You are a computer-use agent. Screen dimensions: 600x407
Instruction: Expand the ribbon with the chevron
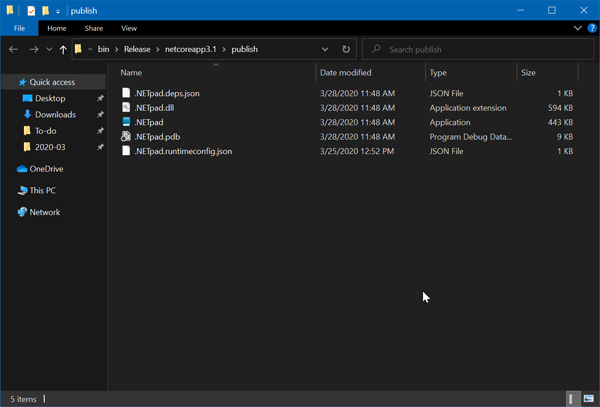[577, 29]
